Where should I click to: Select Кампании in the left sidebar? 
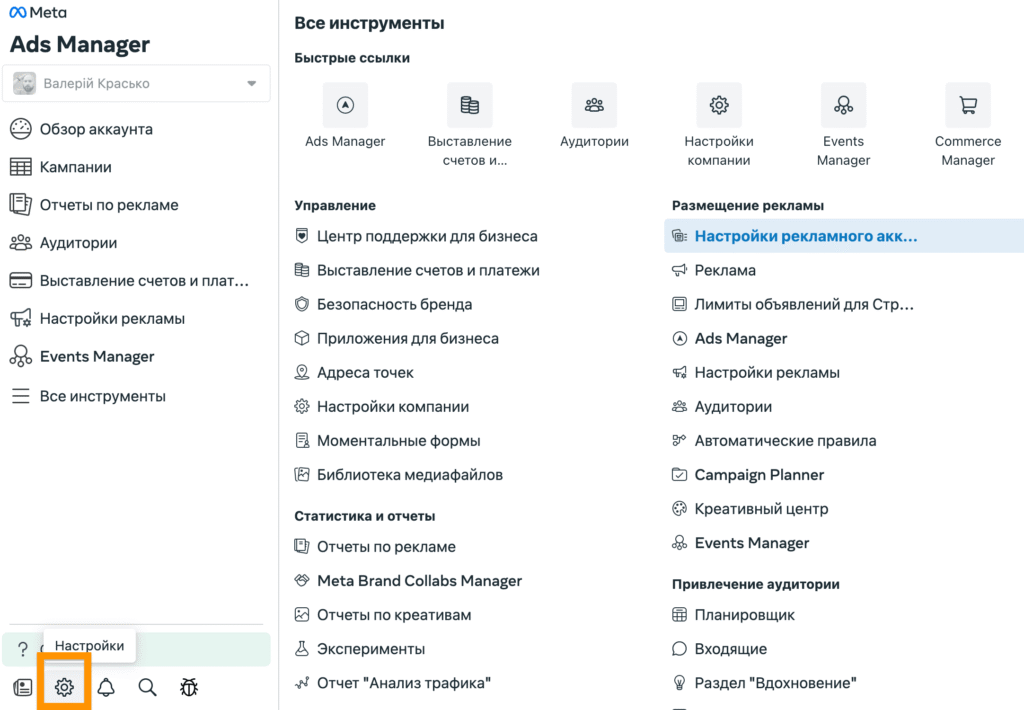point(75,167)
